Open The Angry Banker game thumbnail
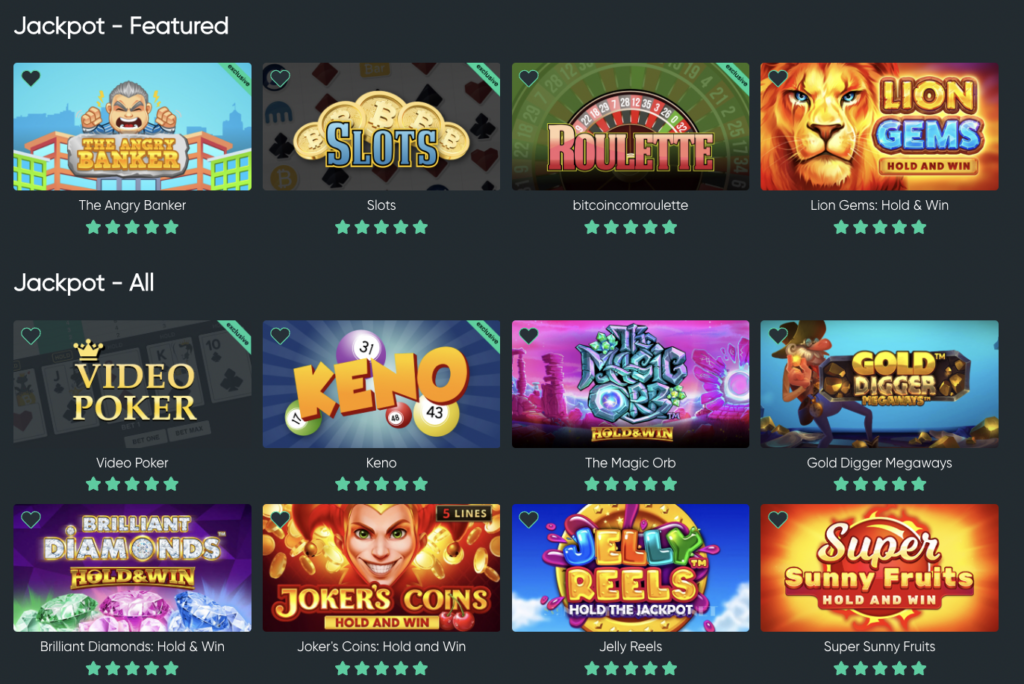Image resolution: width=1024 pixels, height=684 pixels. coord(132,127)
